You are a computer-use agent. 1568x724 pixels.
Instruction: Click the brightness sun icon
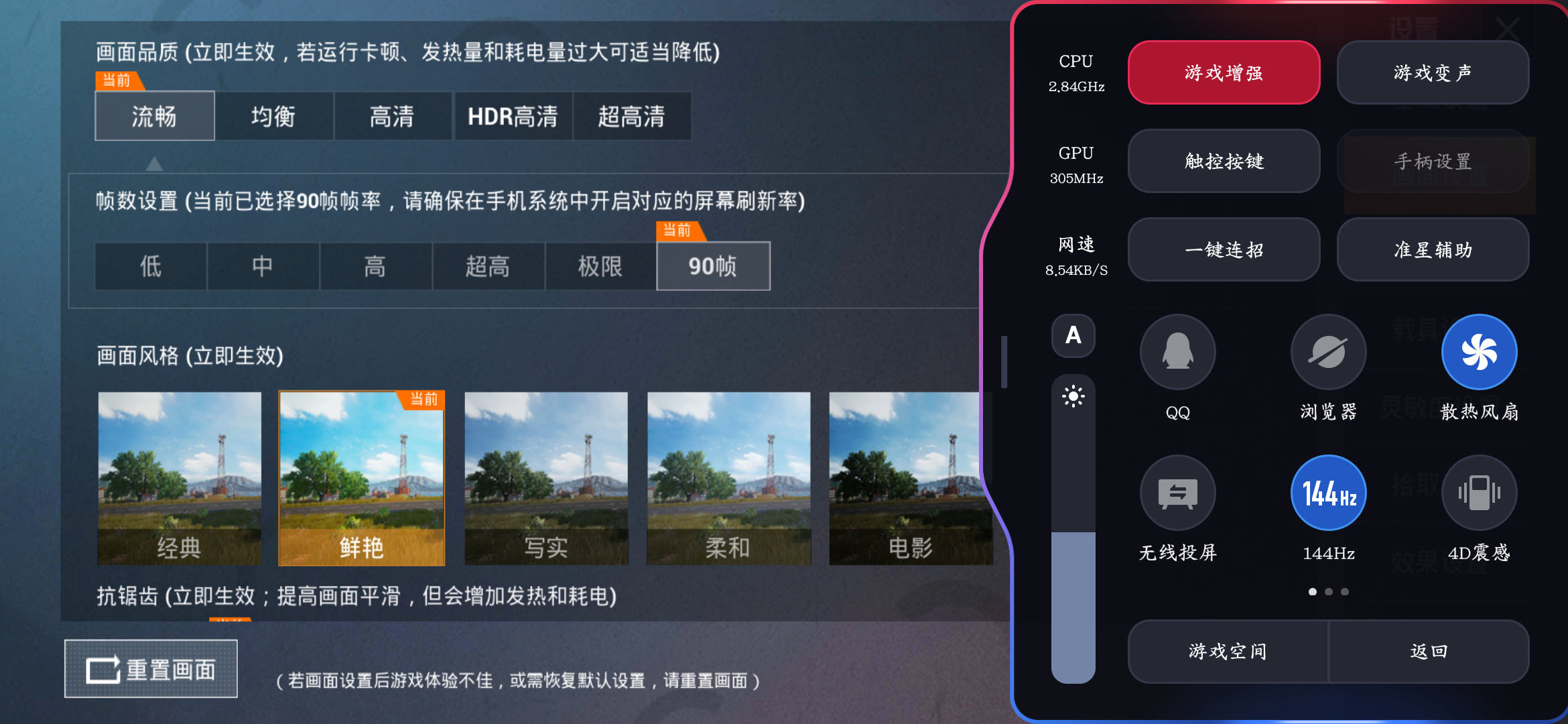[x=1073, y=396]
